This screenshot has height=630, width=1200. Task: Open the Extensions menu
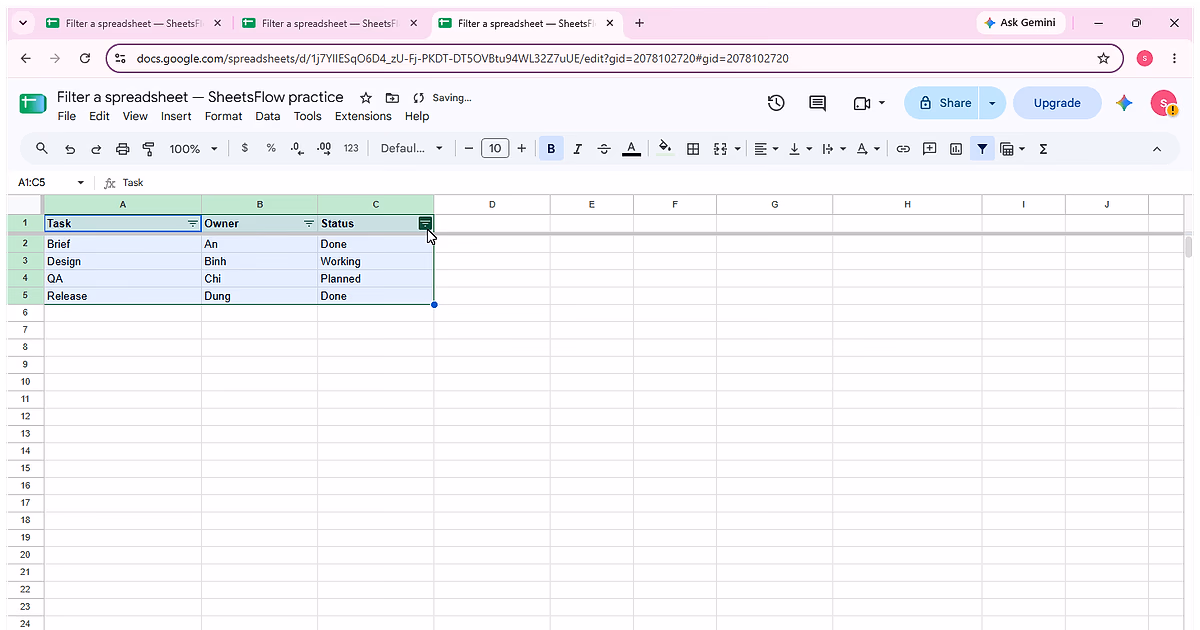point(363,116)
